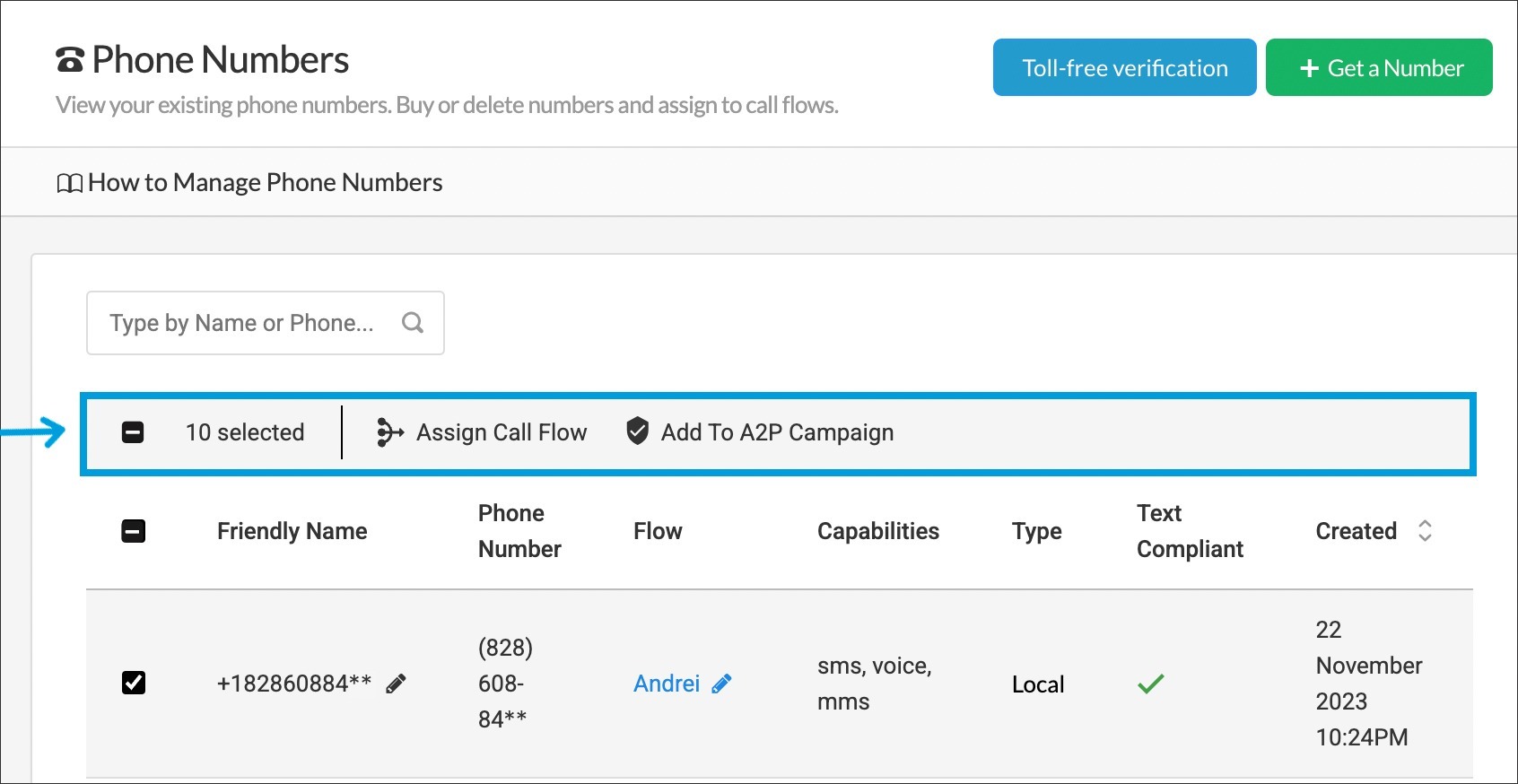Click the telephone icon by Phone Numbers title
Screen dimensions: 1518x784
click(x=70, y=60)
